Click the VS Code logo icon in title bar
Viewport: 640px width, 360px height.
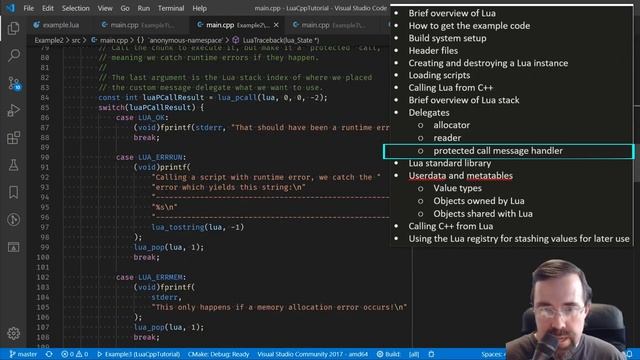pyautogui.click(x=10, y=8)
